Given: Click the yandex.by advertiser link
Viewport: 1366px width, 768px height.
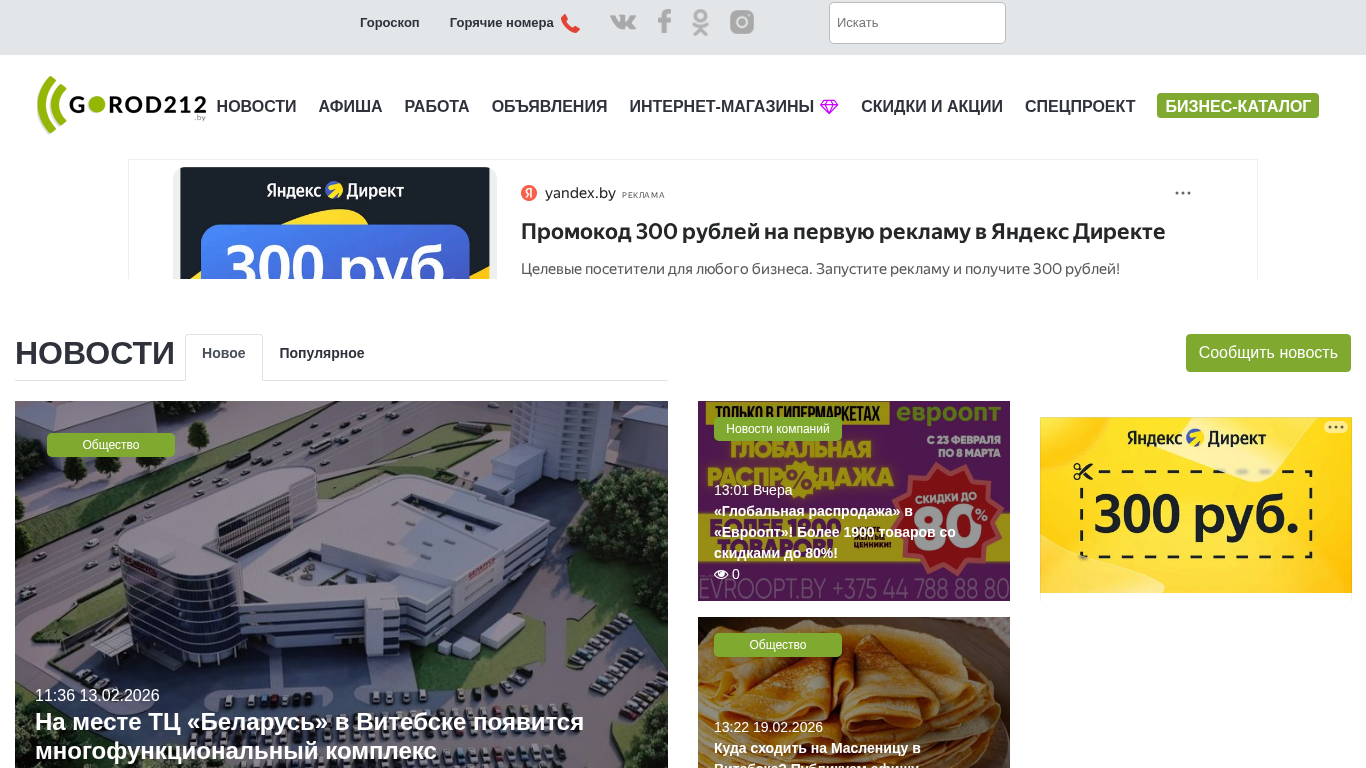Looking at the screenshot, I should pos(580,193).
